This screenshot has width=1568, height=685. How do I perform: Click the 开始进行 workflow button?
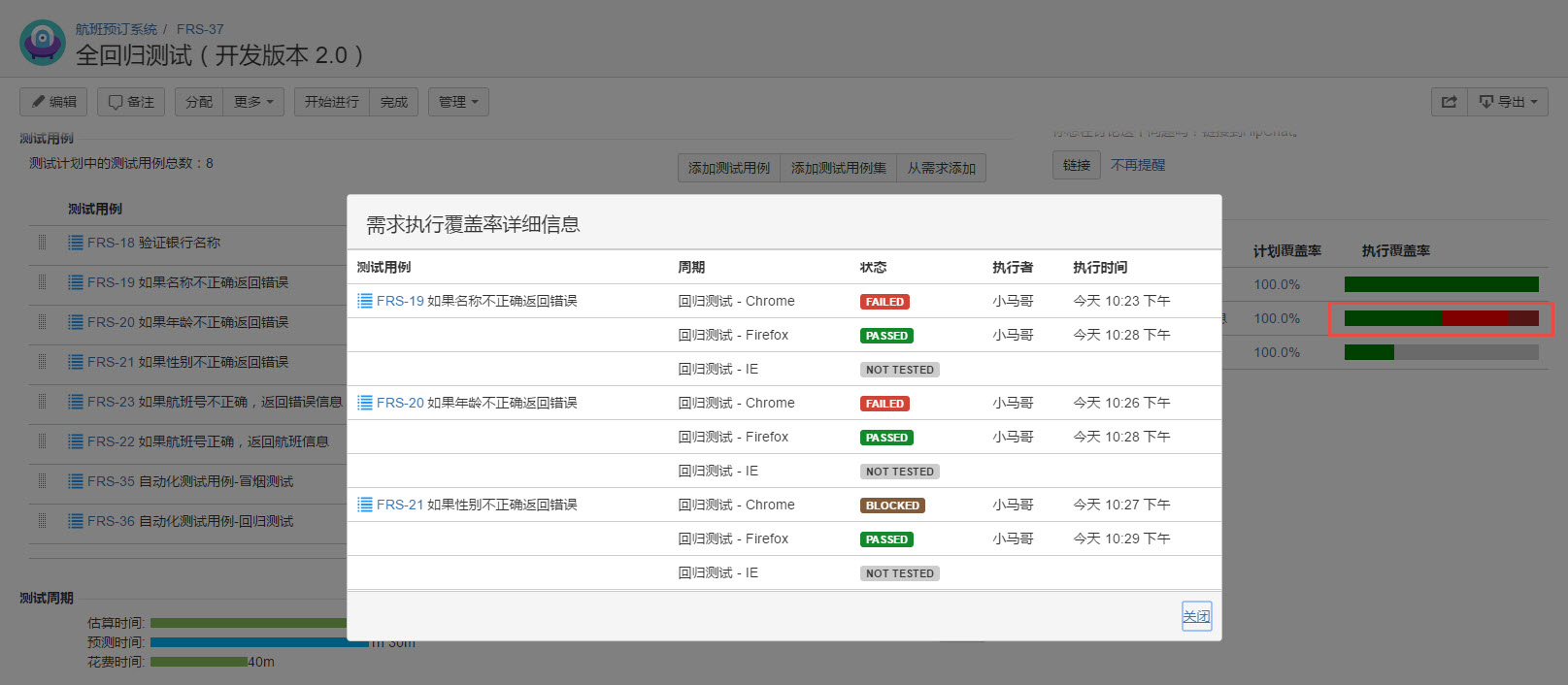click(x=331, y=102)
